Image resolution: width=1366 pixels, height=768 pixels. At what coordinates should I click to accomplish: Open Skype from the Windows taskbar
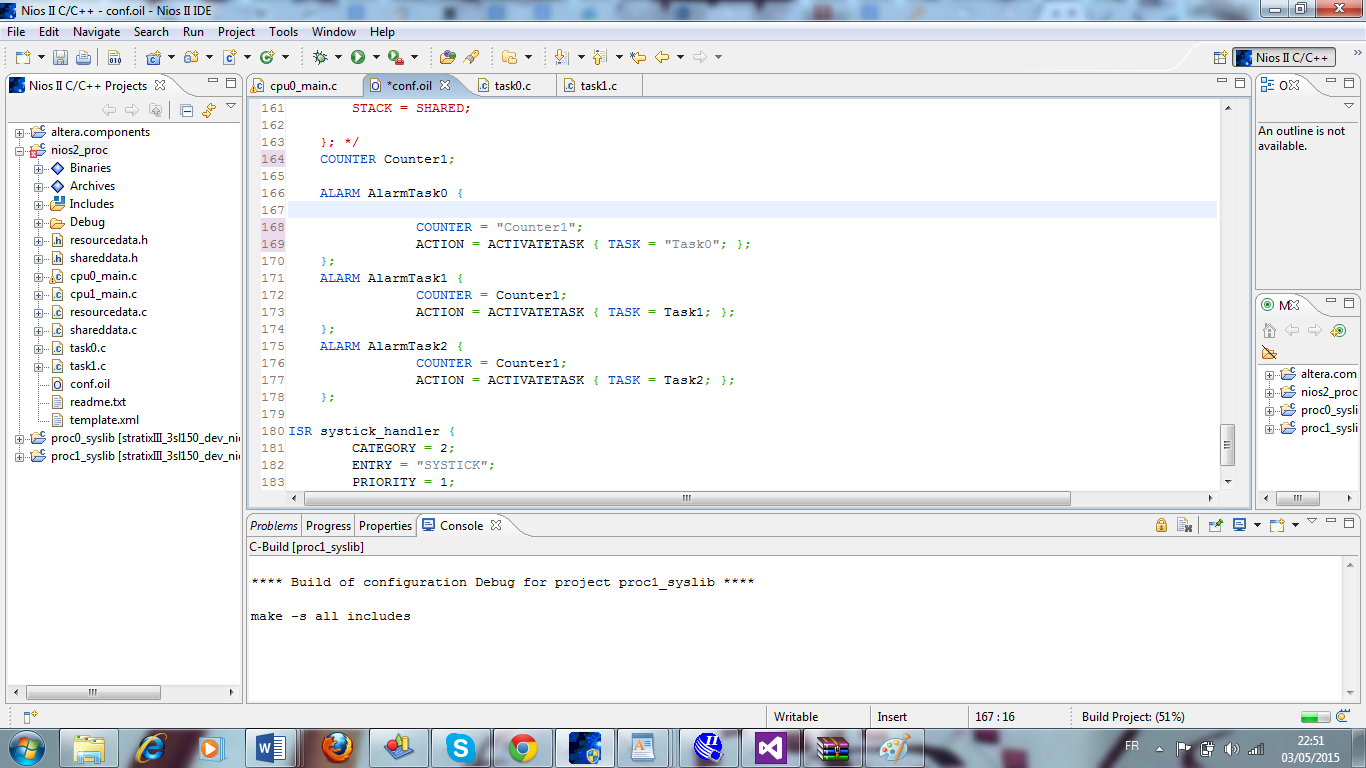[x=460, y=748]
